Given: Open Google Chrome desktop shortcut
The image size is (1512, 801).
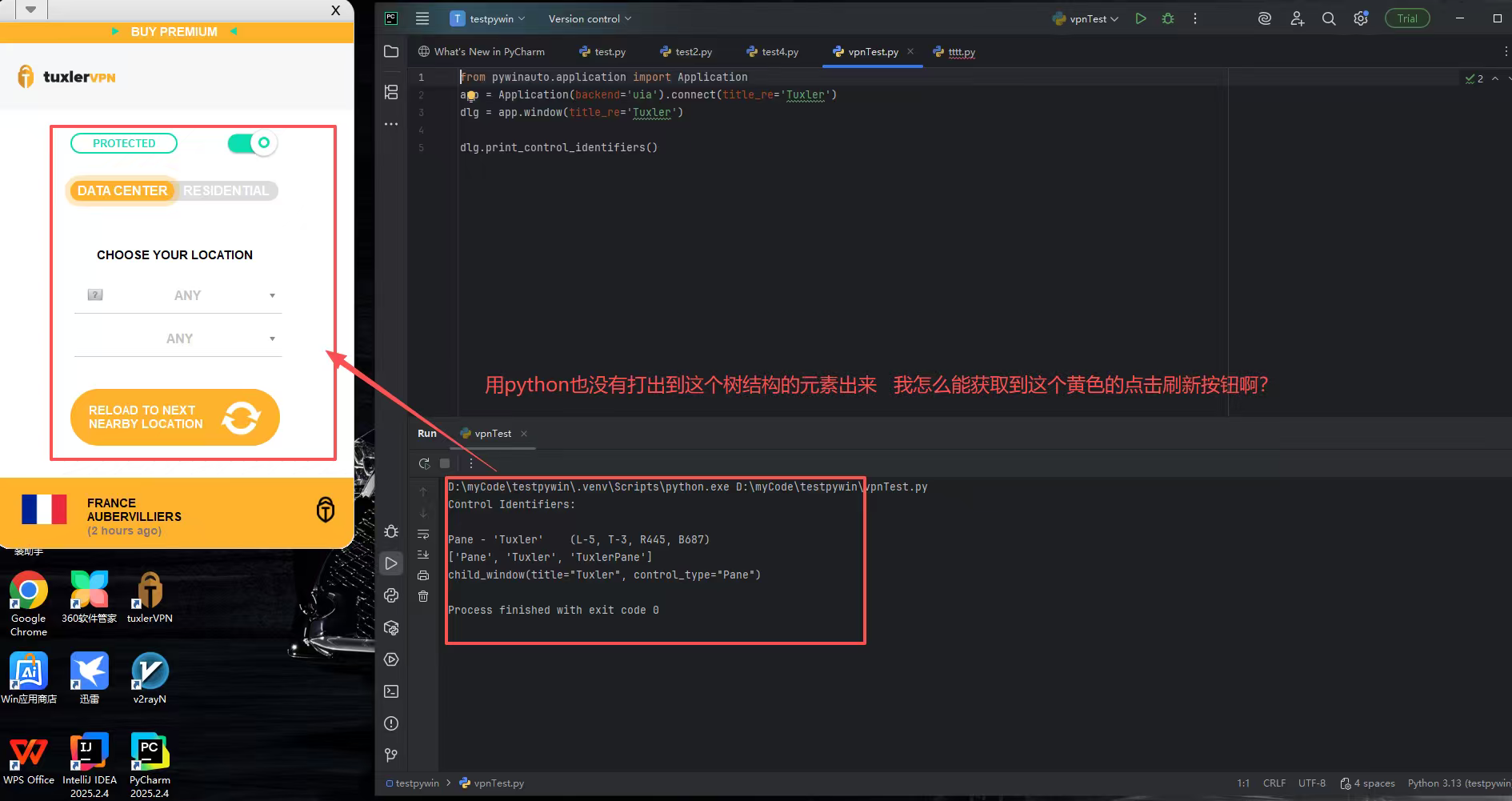Looking at the screenshot, I should (29, 604).
